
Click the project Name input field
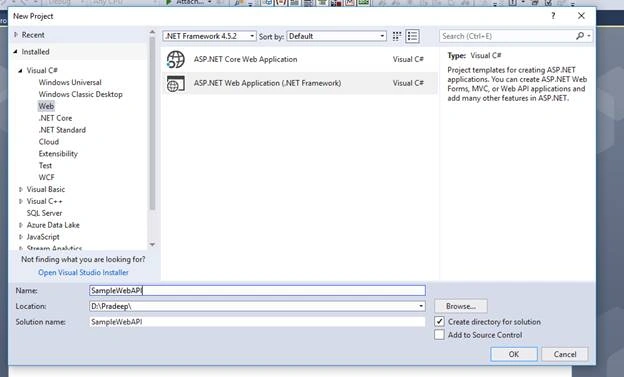pyautogui.click(x=257, y=291)
